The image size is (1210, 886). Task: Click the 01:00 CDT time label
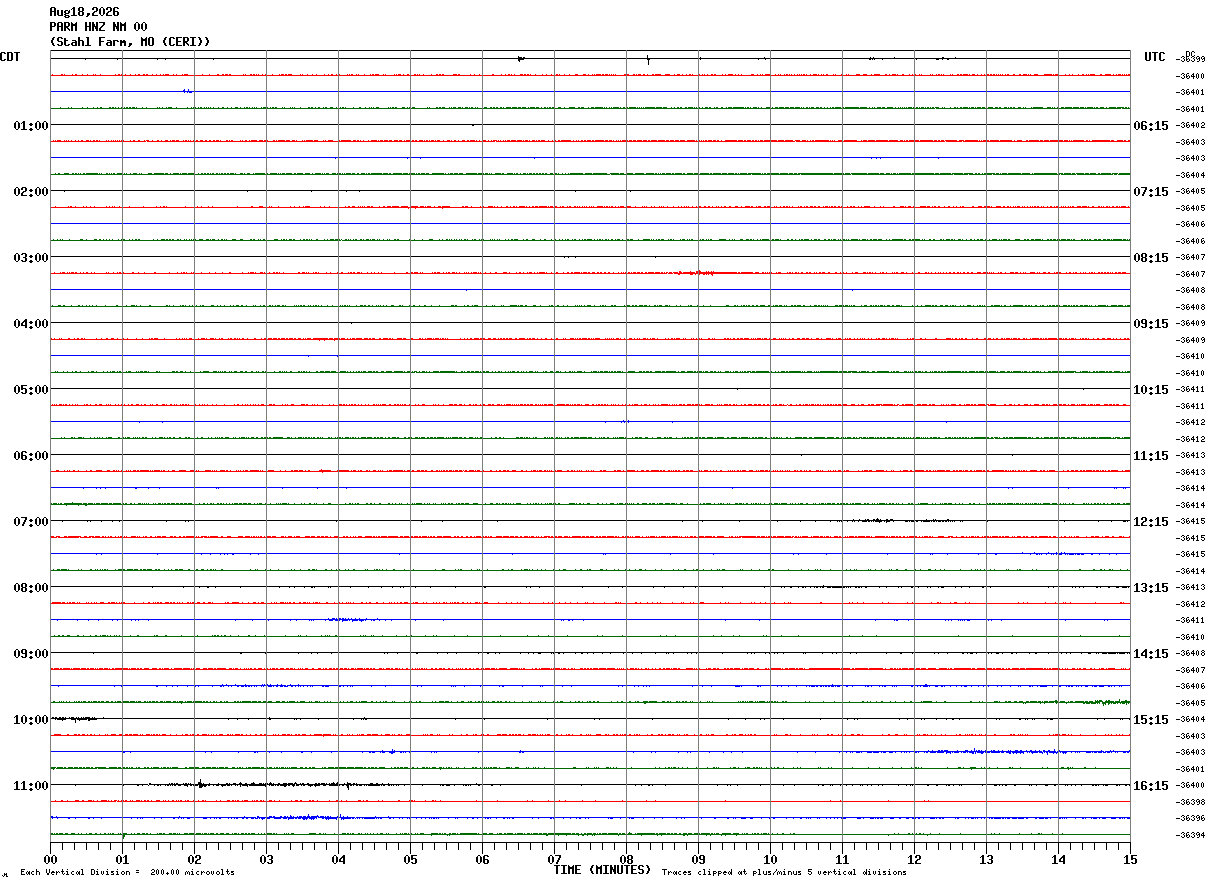pos(31,126)
